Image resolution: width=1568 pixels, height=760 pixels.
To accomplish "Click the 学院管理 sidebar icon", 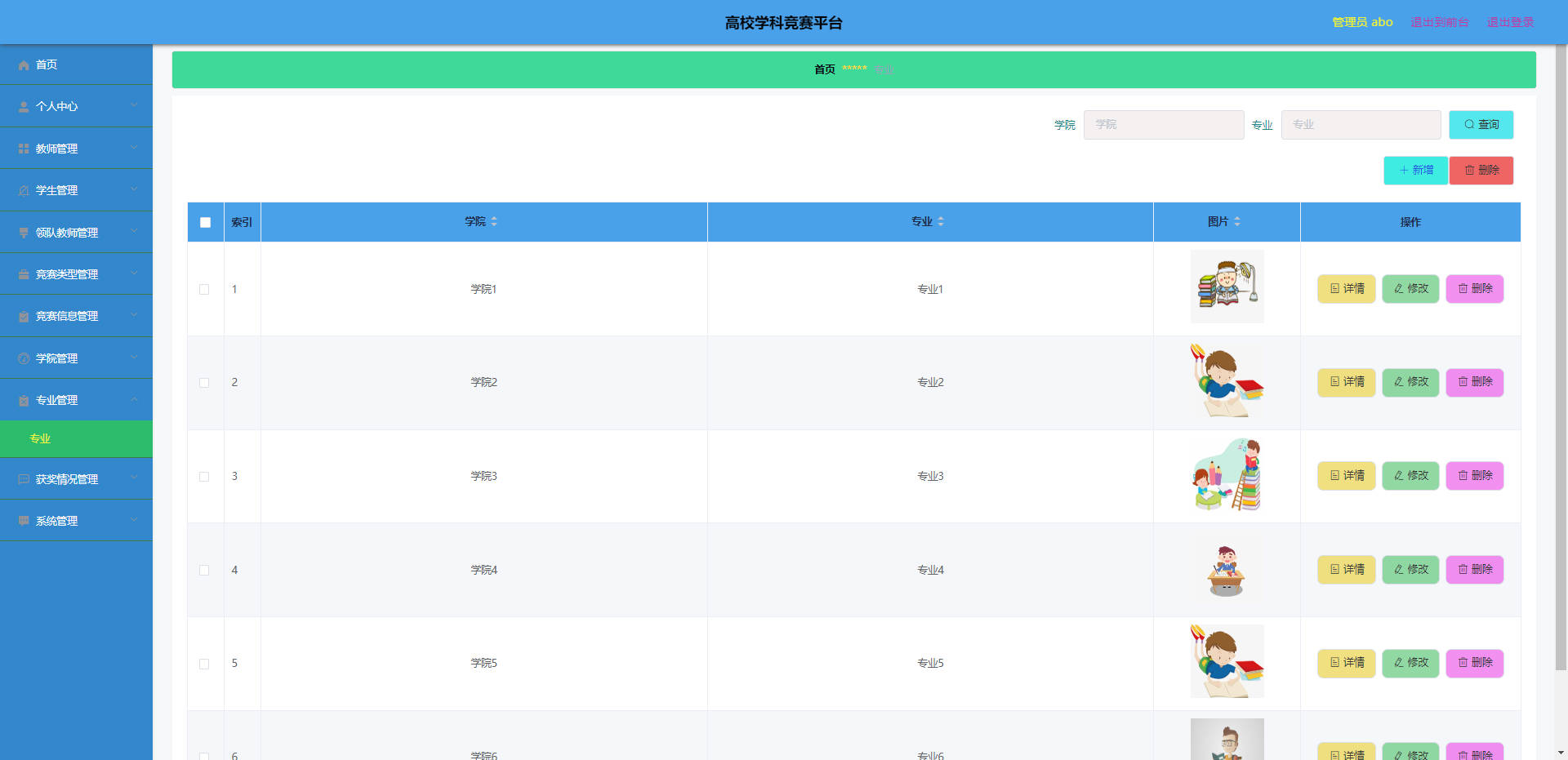I will [24, 359].
